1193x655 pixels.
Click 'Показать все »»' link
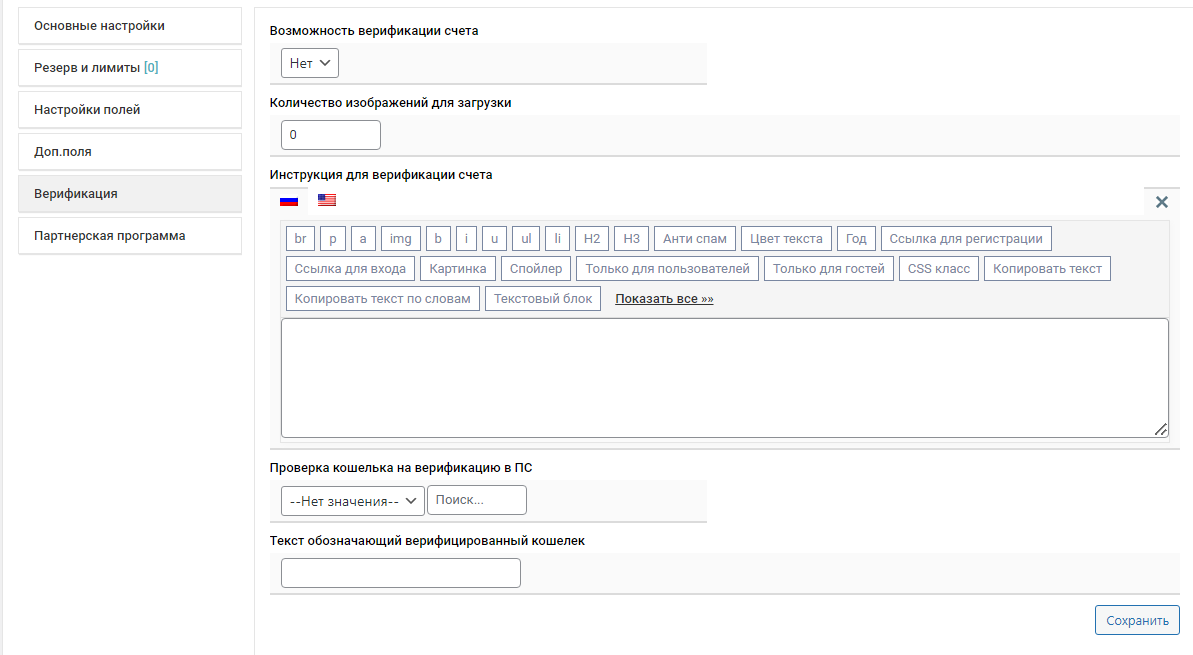click(664, 299)
